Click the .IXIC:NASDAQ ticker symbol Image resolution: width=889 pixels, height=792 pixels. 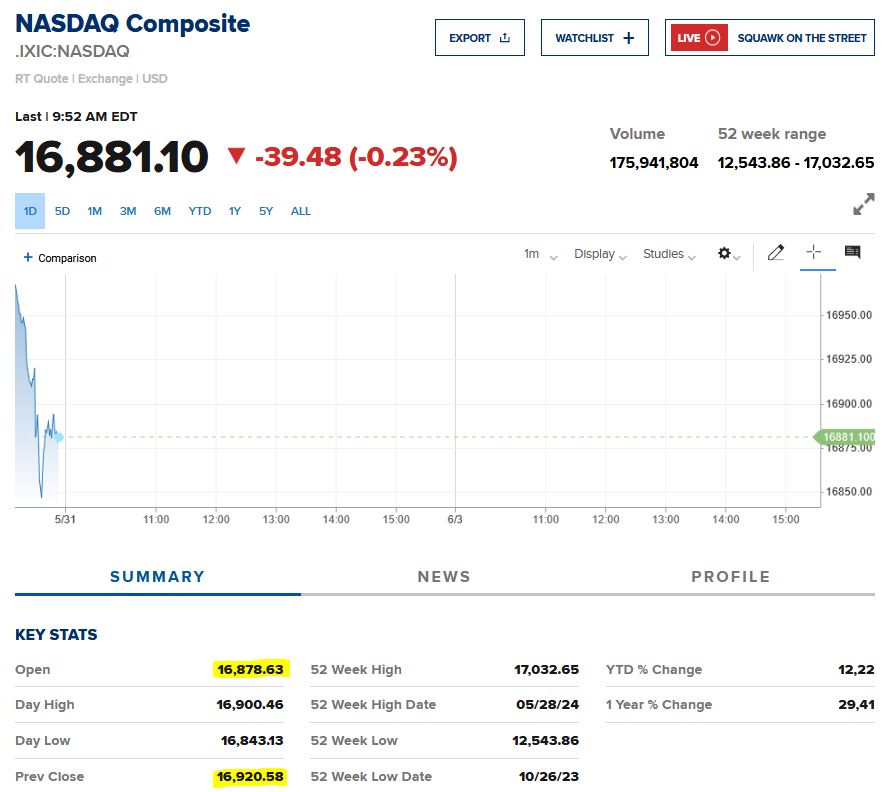pos(73,52)
